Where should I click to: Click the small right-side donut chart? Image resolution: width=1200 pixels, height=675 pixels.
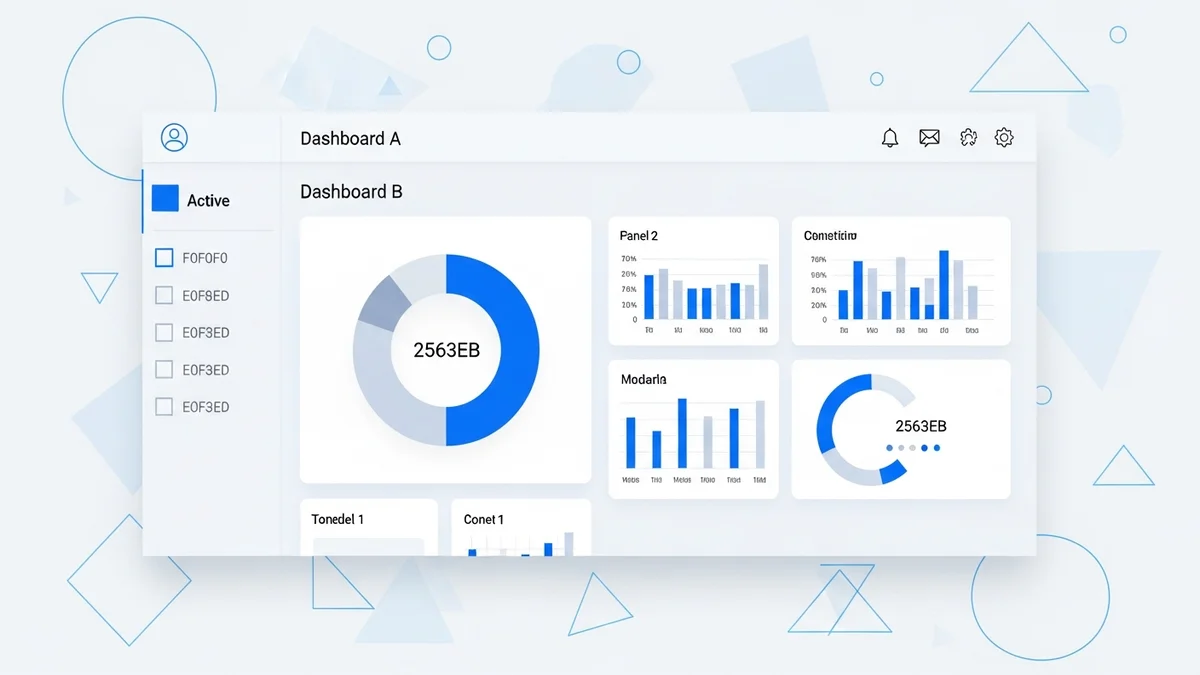click(x=857, y=428)
